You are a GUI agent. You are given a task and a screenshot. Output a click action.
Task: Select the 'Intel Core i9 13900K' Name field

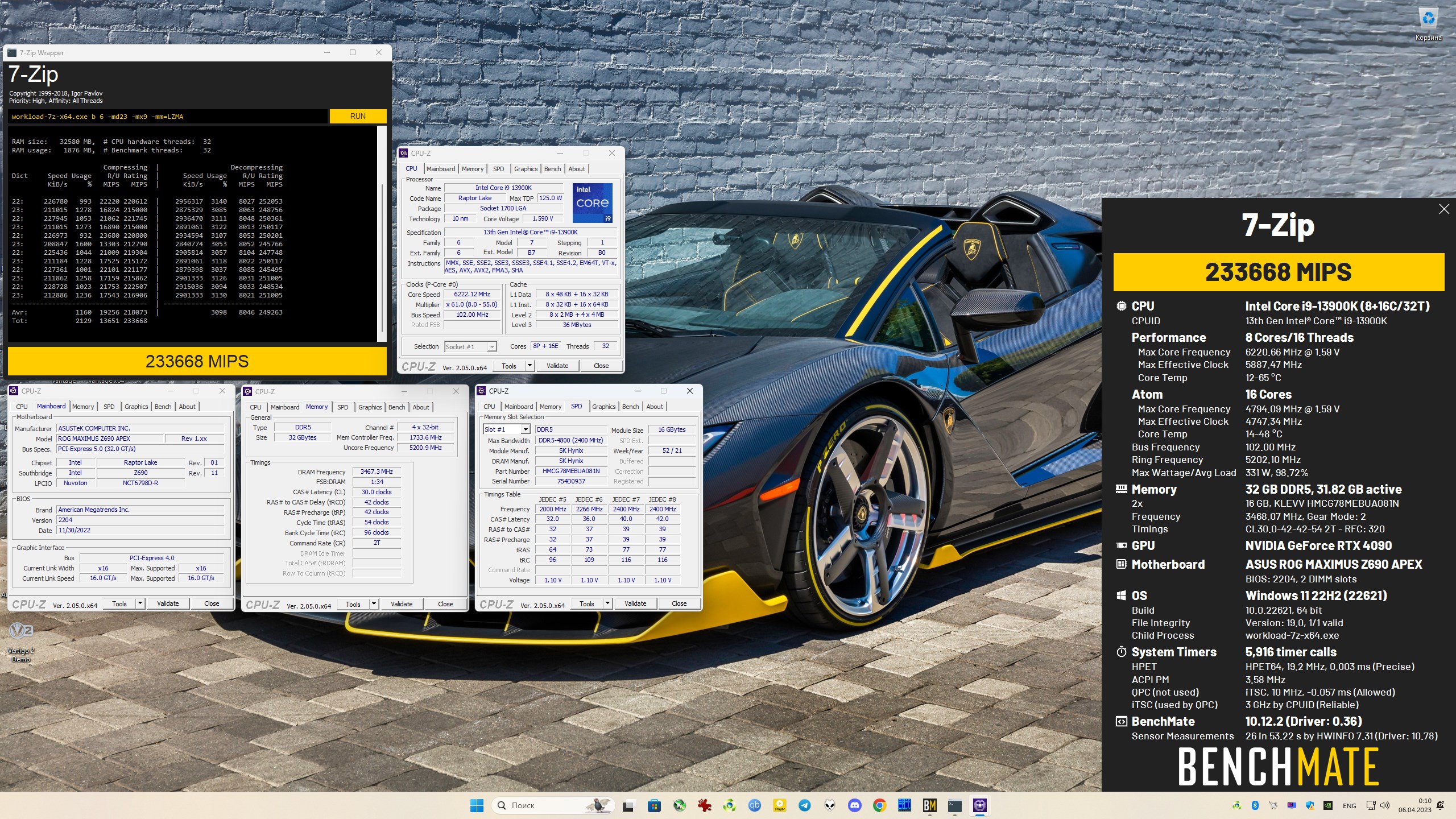click(x=503, y=188)
